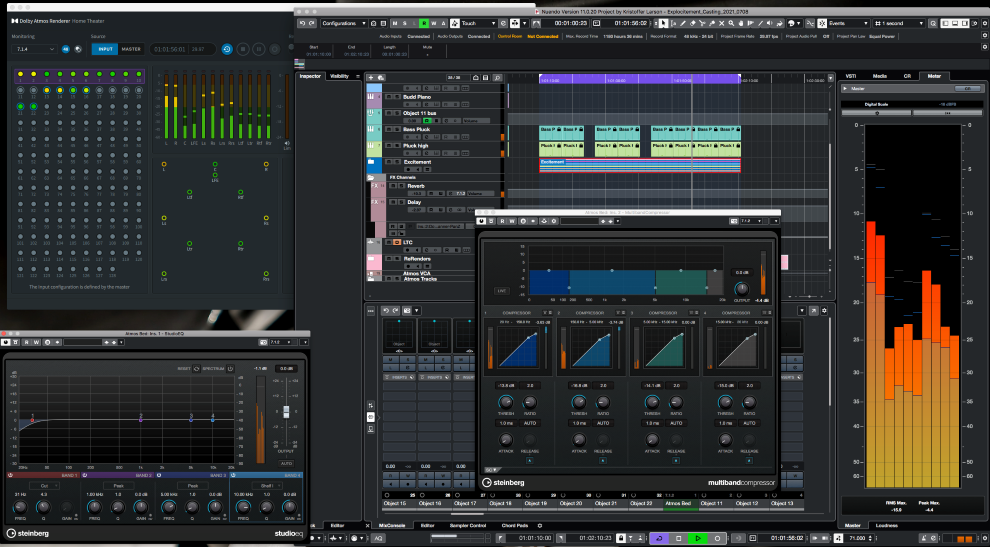Click the tempo value 71.000 field
Screen dimensions: 990x547
[x=857, y=538]
